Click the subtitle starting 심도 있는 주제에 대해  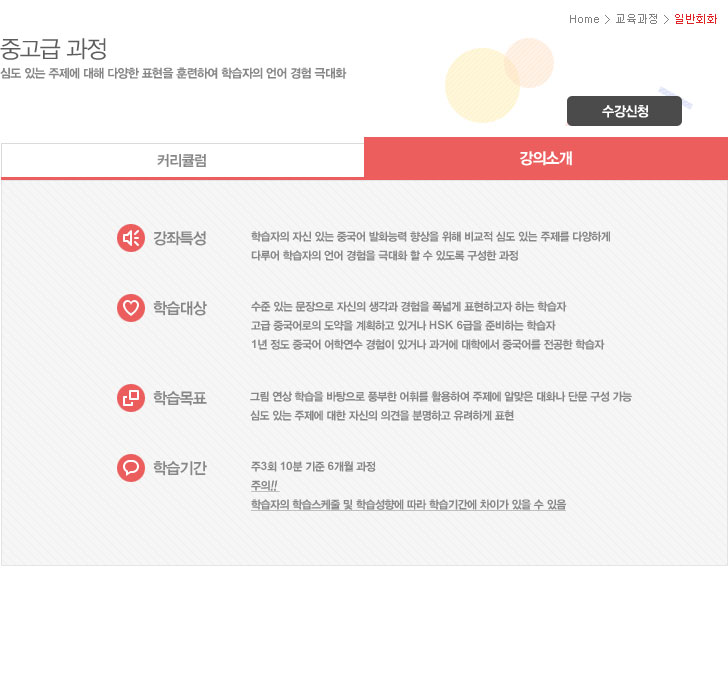pos(173,73)
